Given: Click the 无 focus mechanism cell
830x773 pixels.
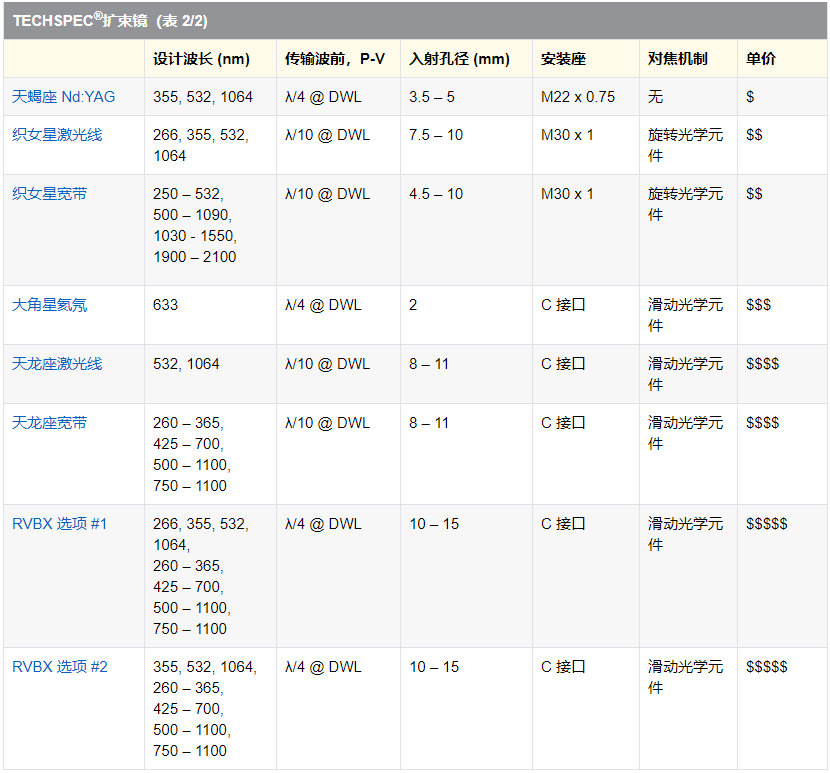Looking at the screenshot, I should pyautogui.click(x=655, y=97).
